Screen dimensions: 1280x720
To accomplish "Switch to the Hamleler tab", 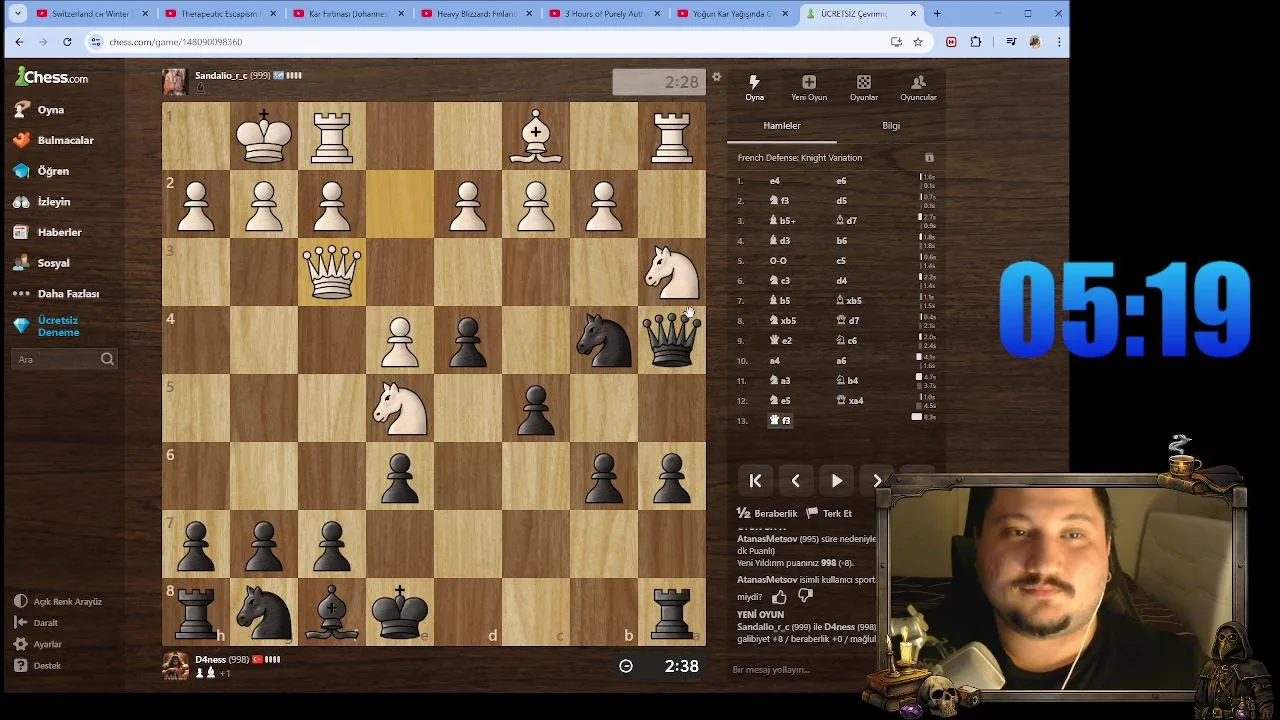I will (782, 126).
